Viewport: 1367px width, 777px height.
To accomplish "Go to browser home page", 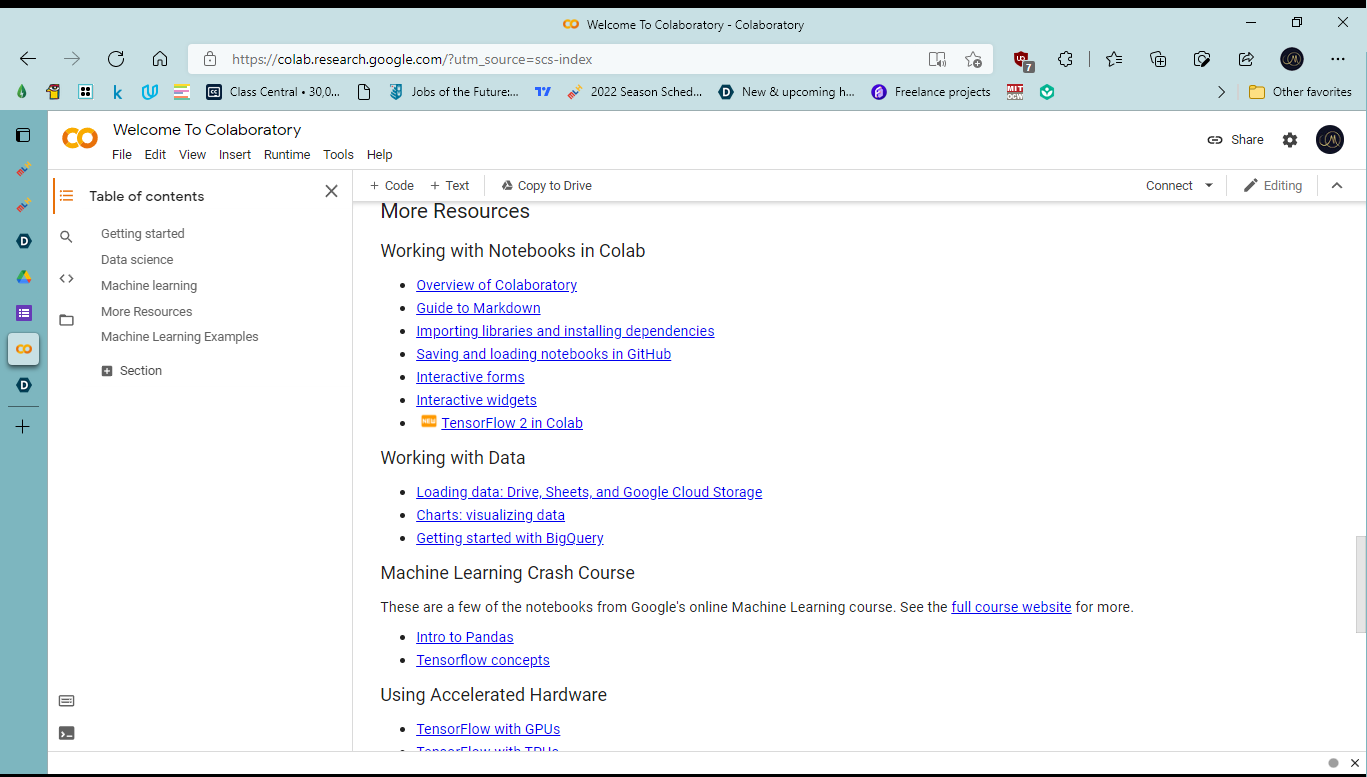I will [160, 59].
